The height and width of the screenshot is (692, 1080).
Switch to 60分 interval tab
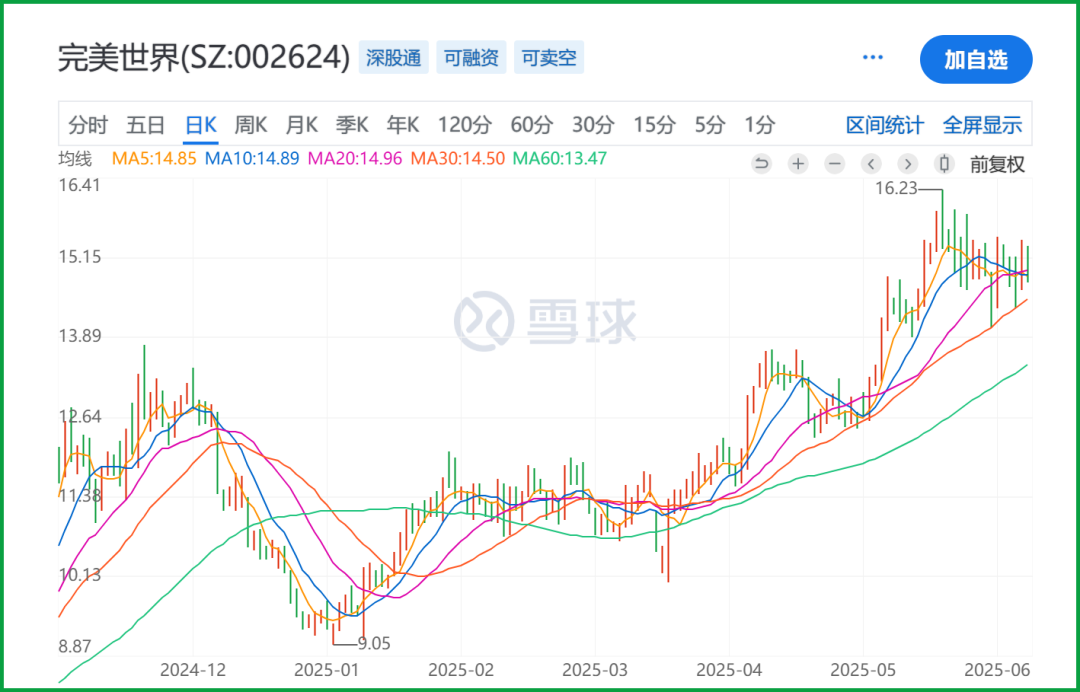(x=532, y=125)
